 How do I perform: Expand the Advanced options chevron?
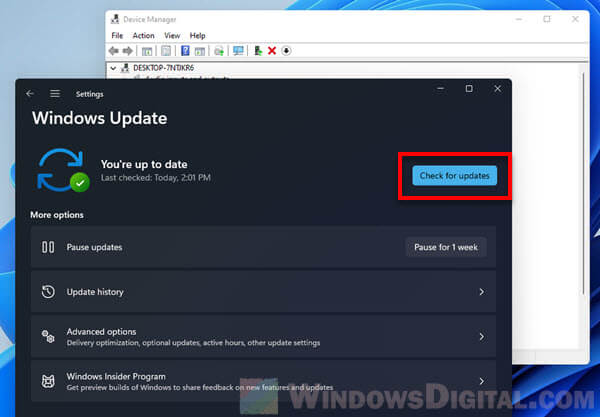tap(481, 337)
